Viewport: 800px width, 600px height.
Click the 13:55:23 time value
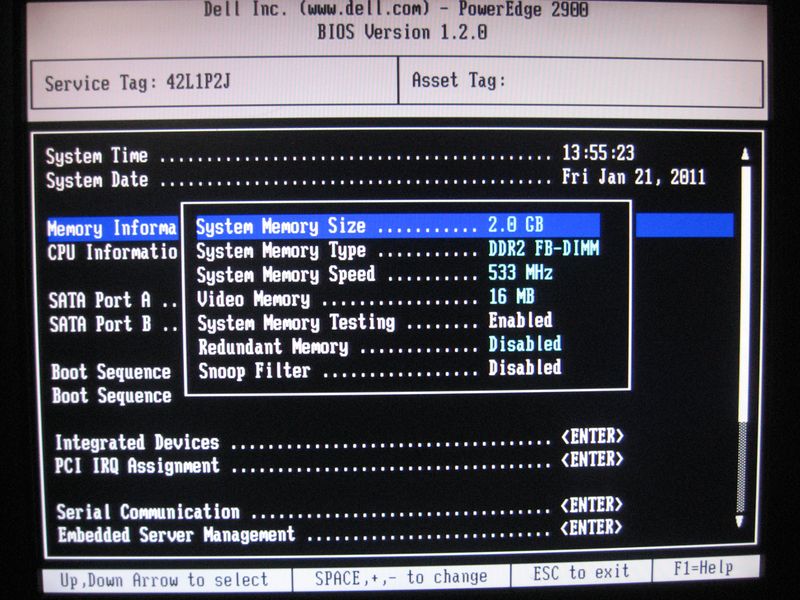pos(598,153)
